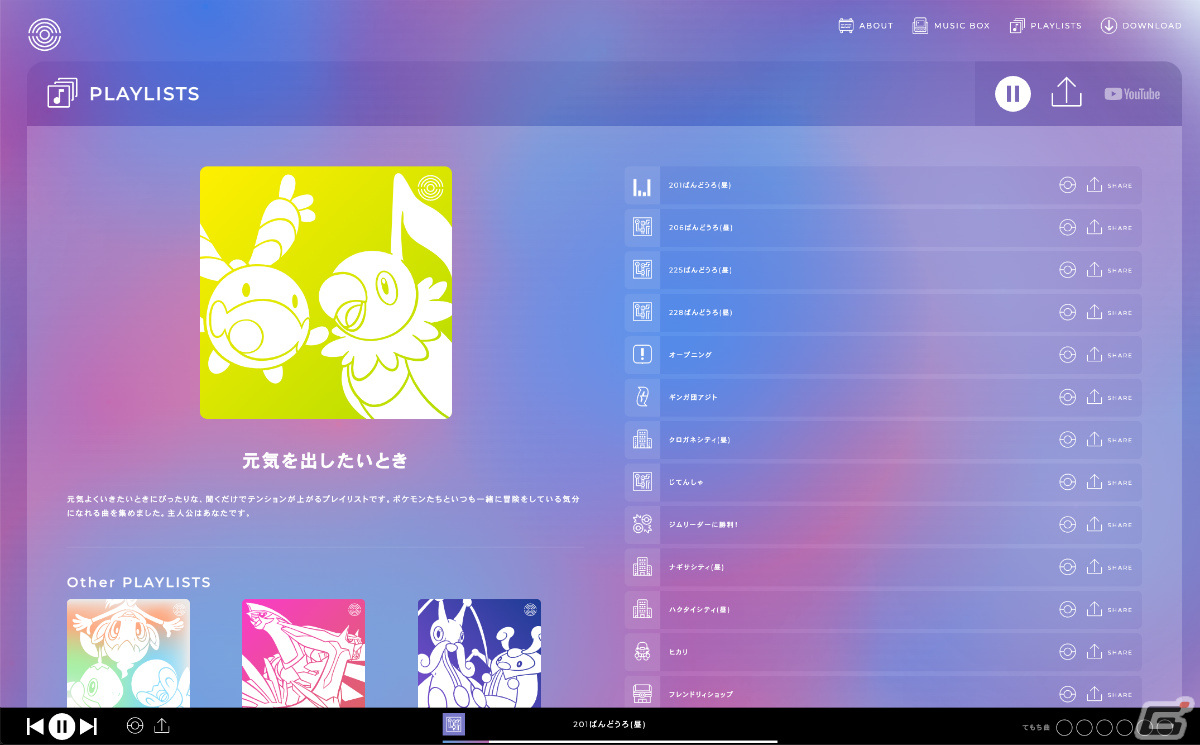Click the route map icon for 225ばんどうろ(昼)
1200x745 pixels.
pos(642,270)
